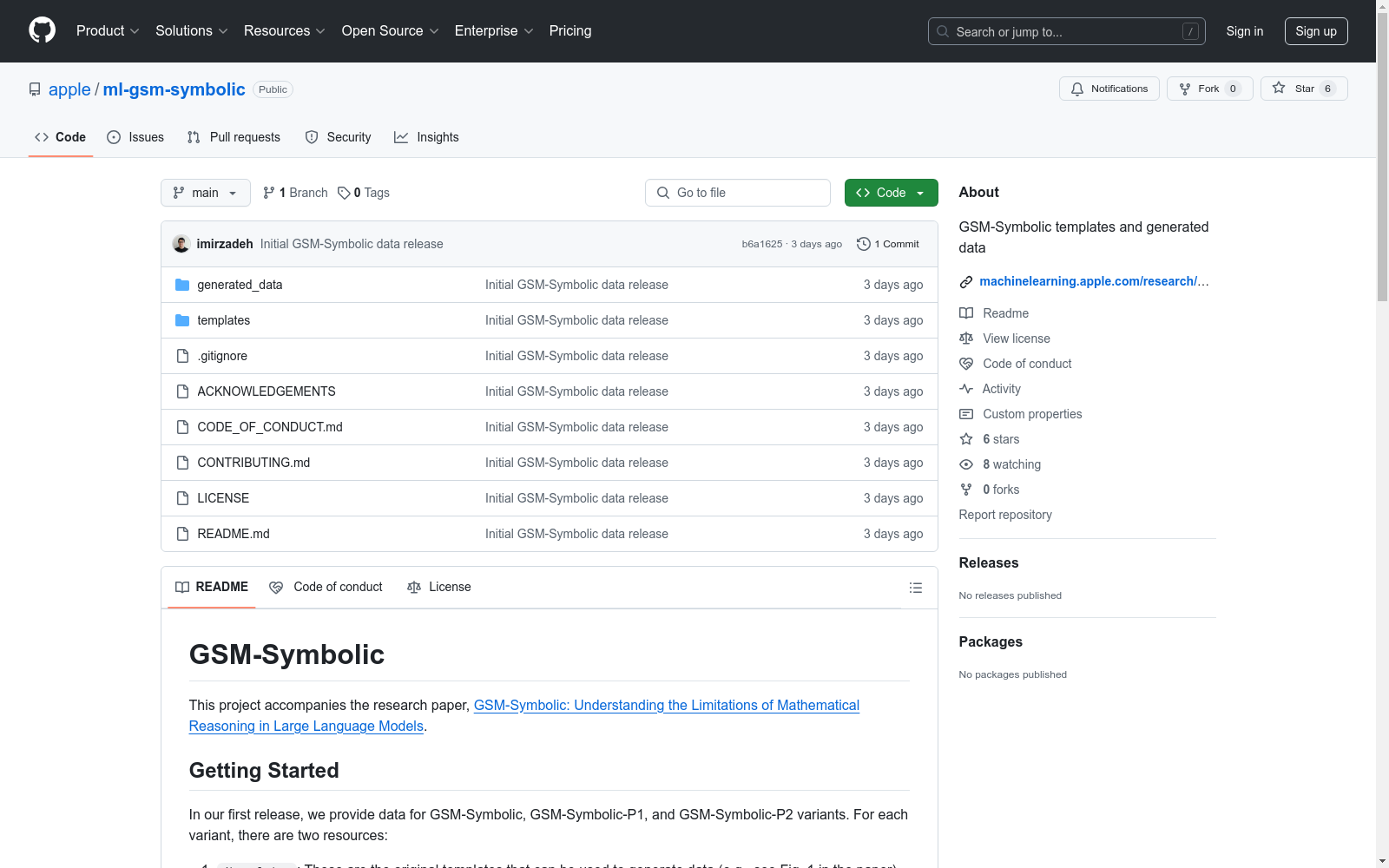Click the license scale icon in About

click(x=966, y=339)
